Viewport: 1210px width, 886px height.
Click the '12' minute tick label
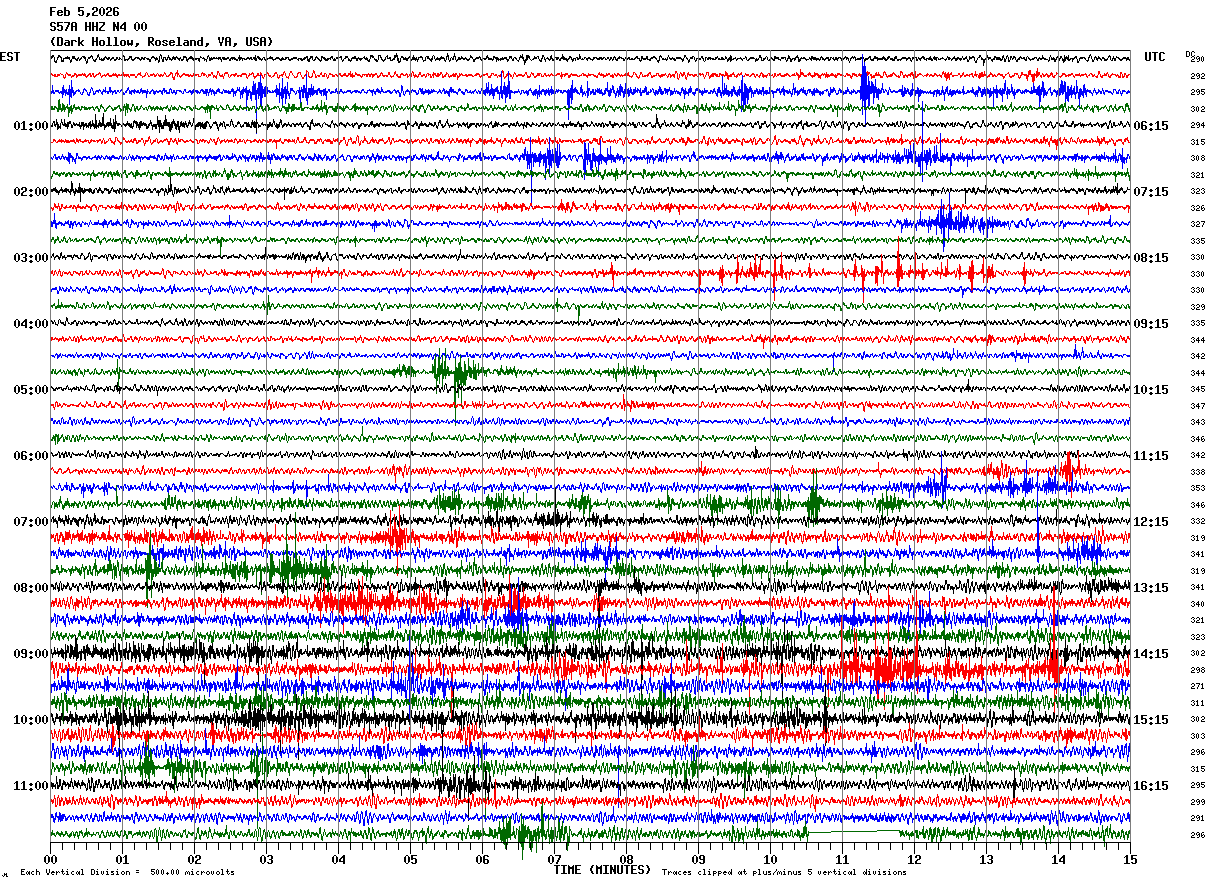pyautogui.click(x=914, y=859)
